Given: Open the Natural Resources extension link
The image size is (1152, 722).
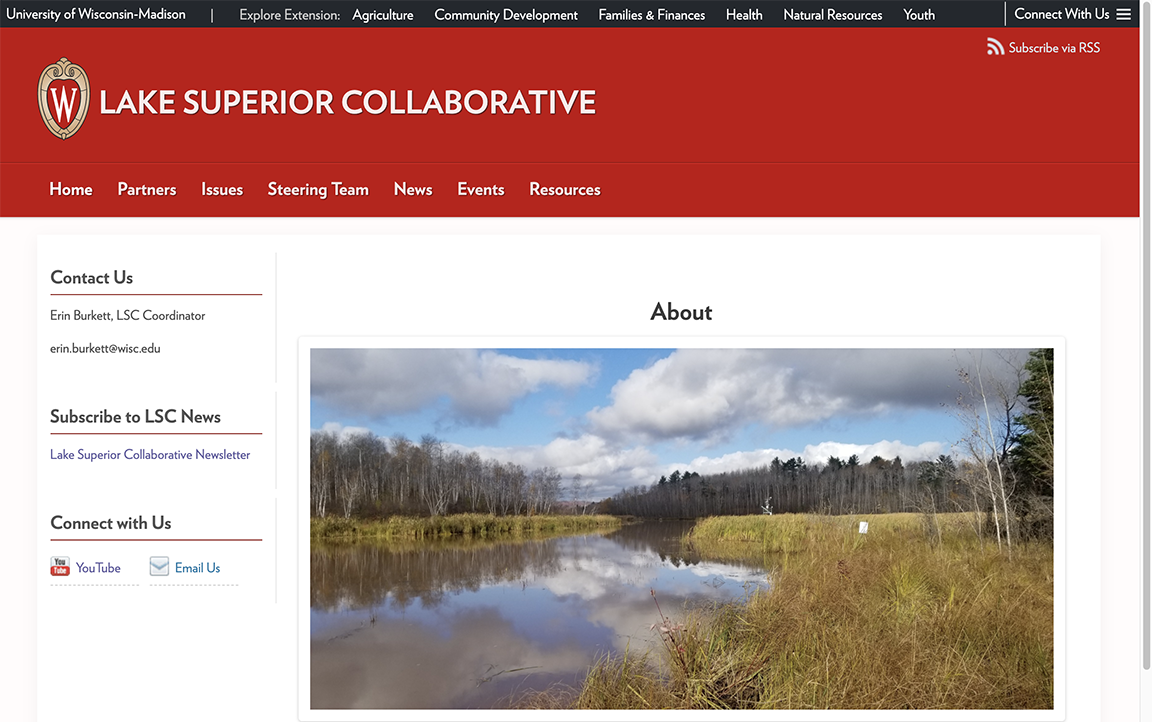Looking at the screenshot, I should 832,15.
